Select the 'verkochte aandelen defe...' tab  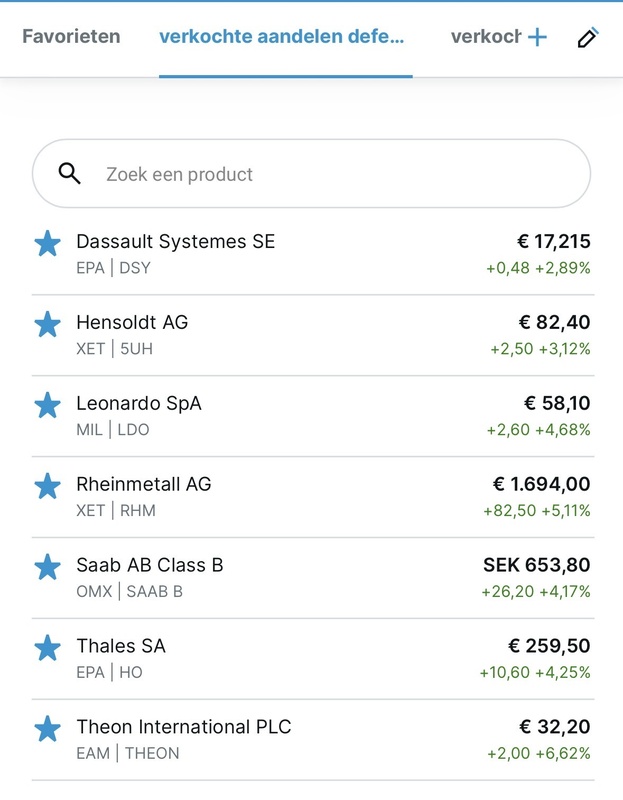282,37
